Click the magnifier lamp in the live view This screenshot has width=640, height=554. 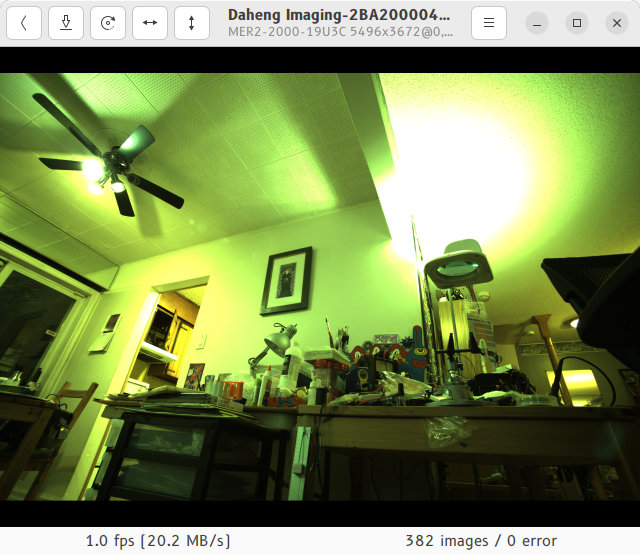click(x=456, y=264)
